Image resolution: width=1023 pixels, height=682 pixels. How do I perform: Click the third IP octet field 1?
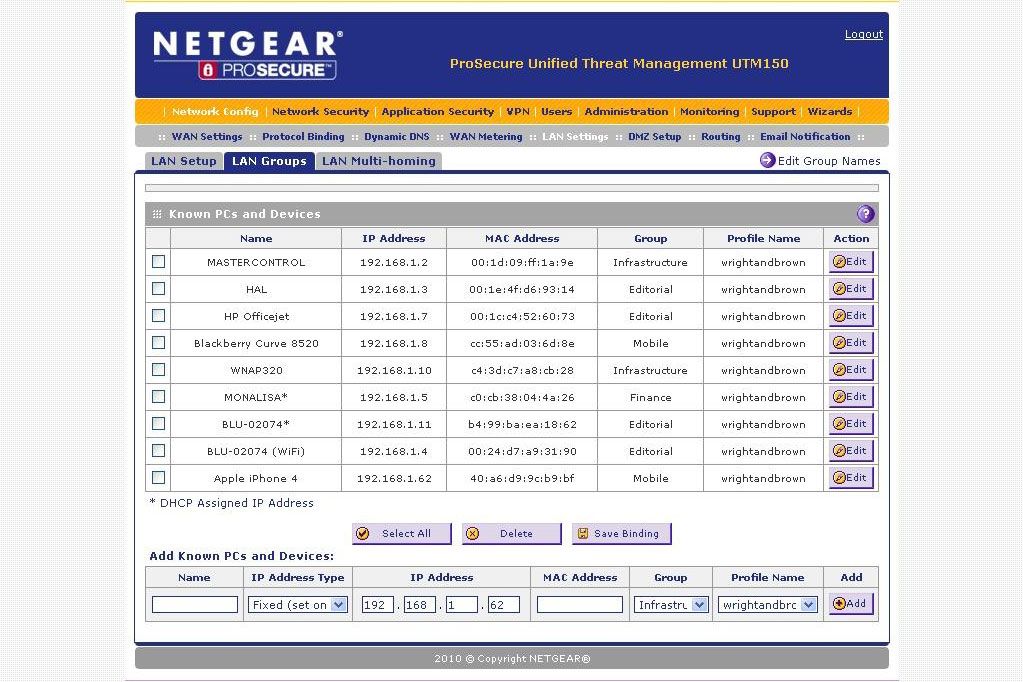tap(462, 604)
